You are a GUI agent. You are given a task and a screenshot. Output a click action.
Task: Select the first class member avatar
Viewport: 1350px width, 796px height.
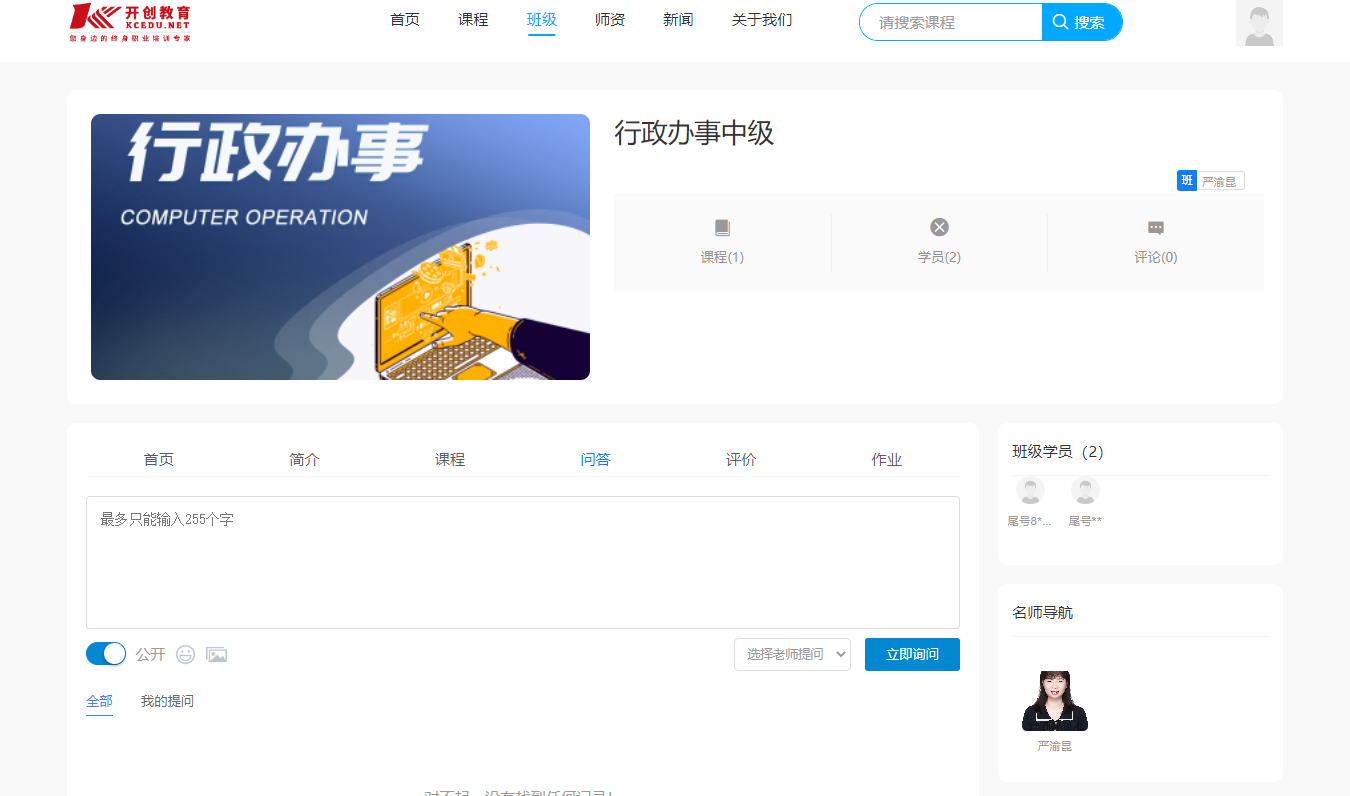[1030, 491]
